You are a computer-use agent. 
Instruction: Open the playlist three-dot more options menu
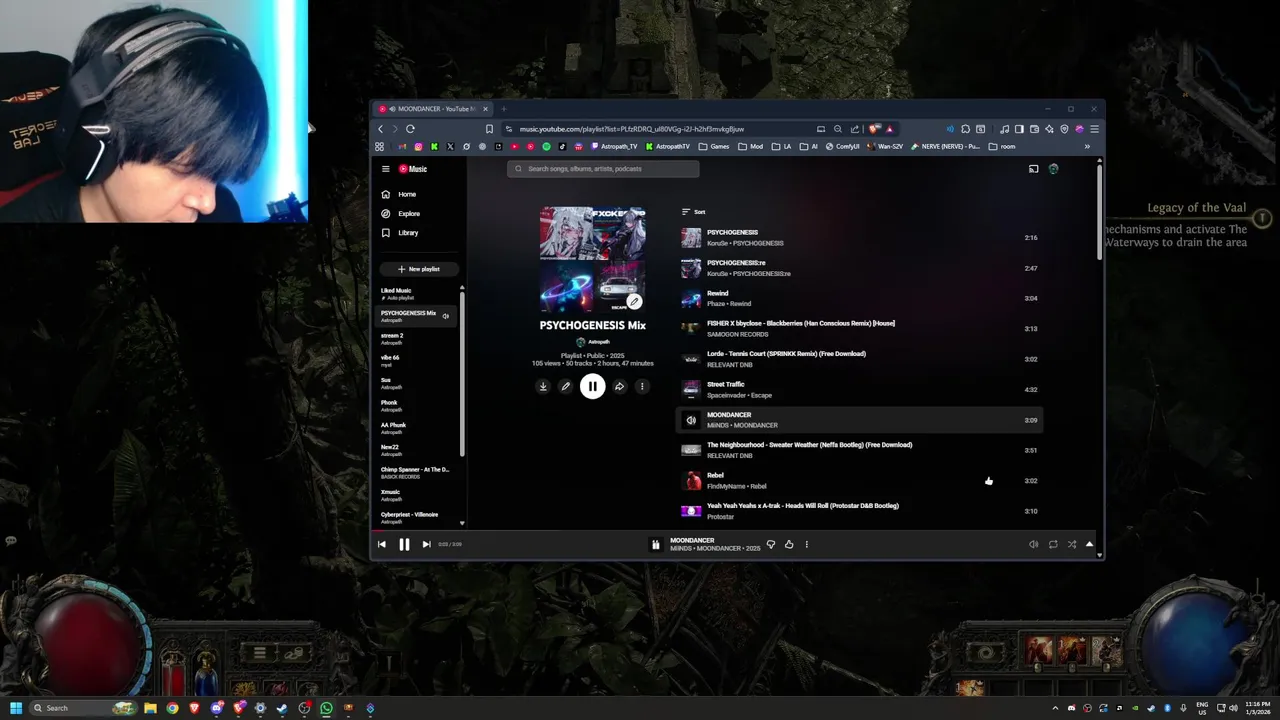(642, 386)
